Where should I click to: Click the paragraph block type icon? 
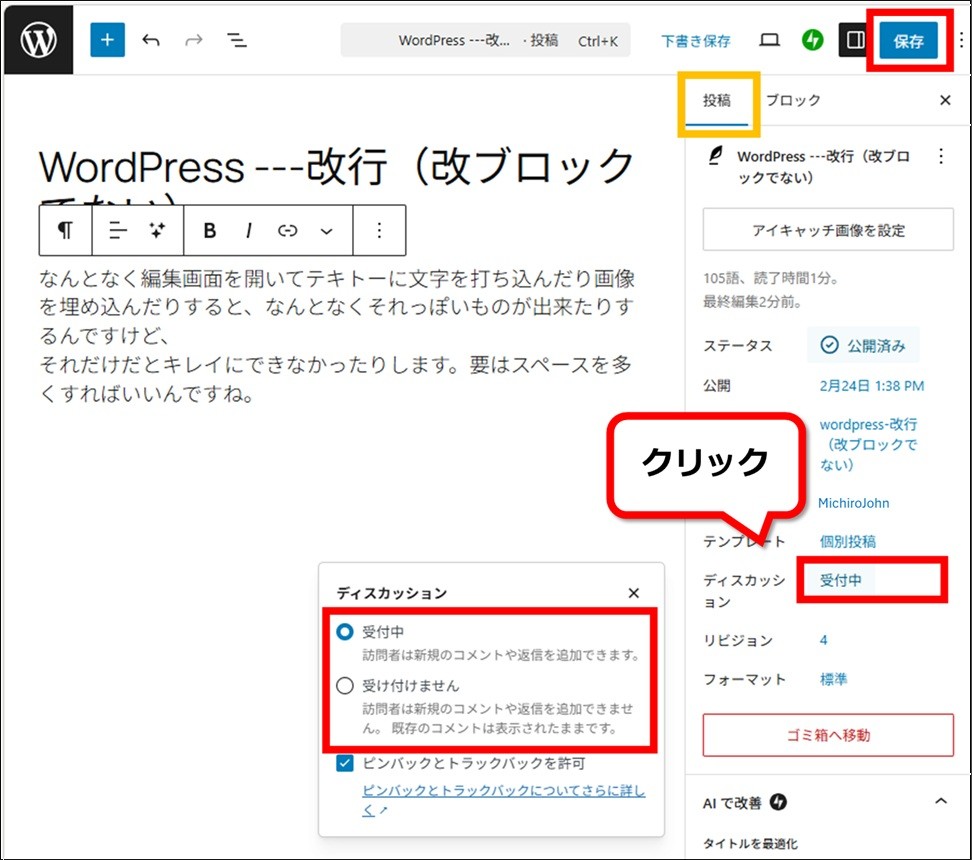pos(65,231)
